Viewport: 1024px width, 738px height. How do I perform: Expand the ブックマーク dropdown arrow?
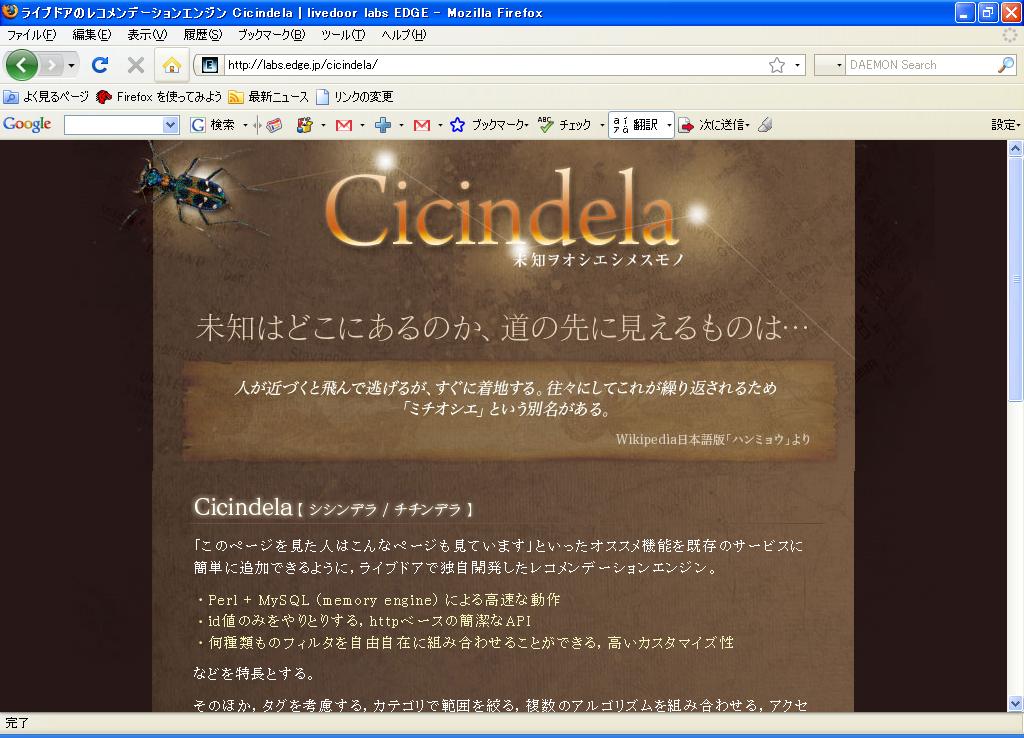[526, 125]
